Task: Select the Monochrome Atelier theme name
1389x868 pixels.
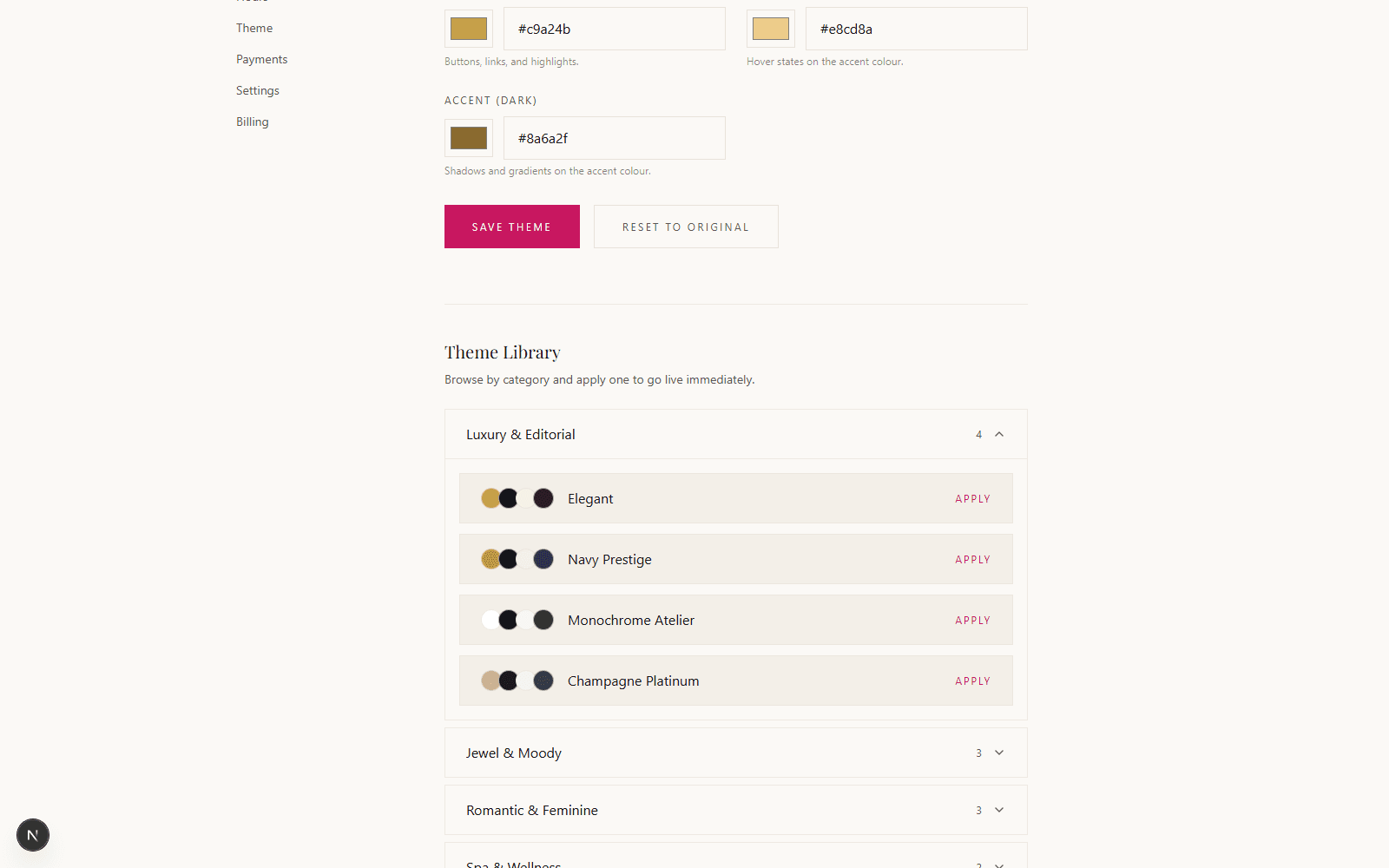Action: pyautogui.click(x=631, y=621)
